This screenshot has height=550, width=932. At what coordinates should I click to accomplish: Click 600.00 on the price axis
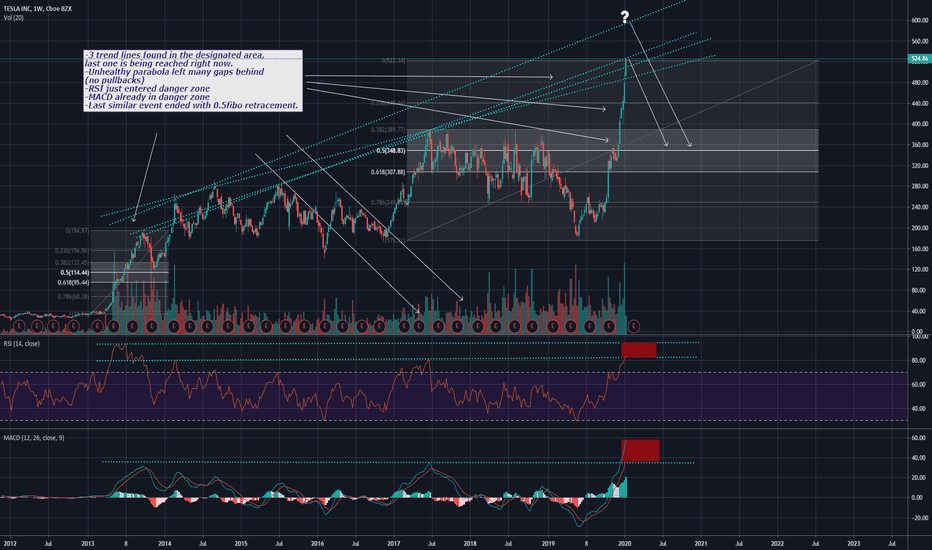coord(920,20)
